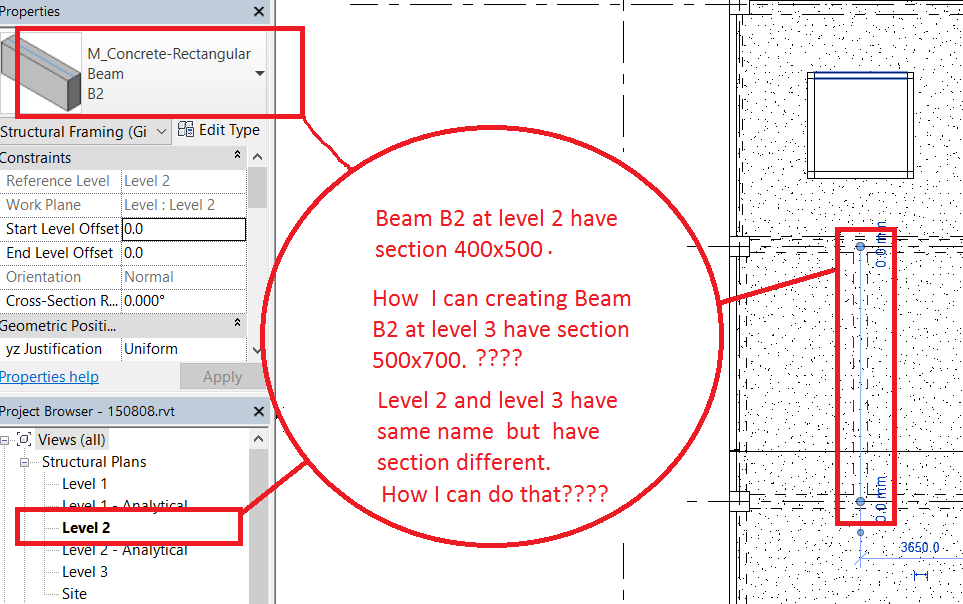Click the Edit Type icon
This screenshot has height=604, width=963.
185,129
